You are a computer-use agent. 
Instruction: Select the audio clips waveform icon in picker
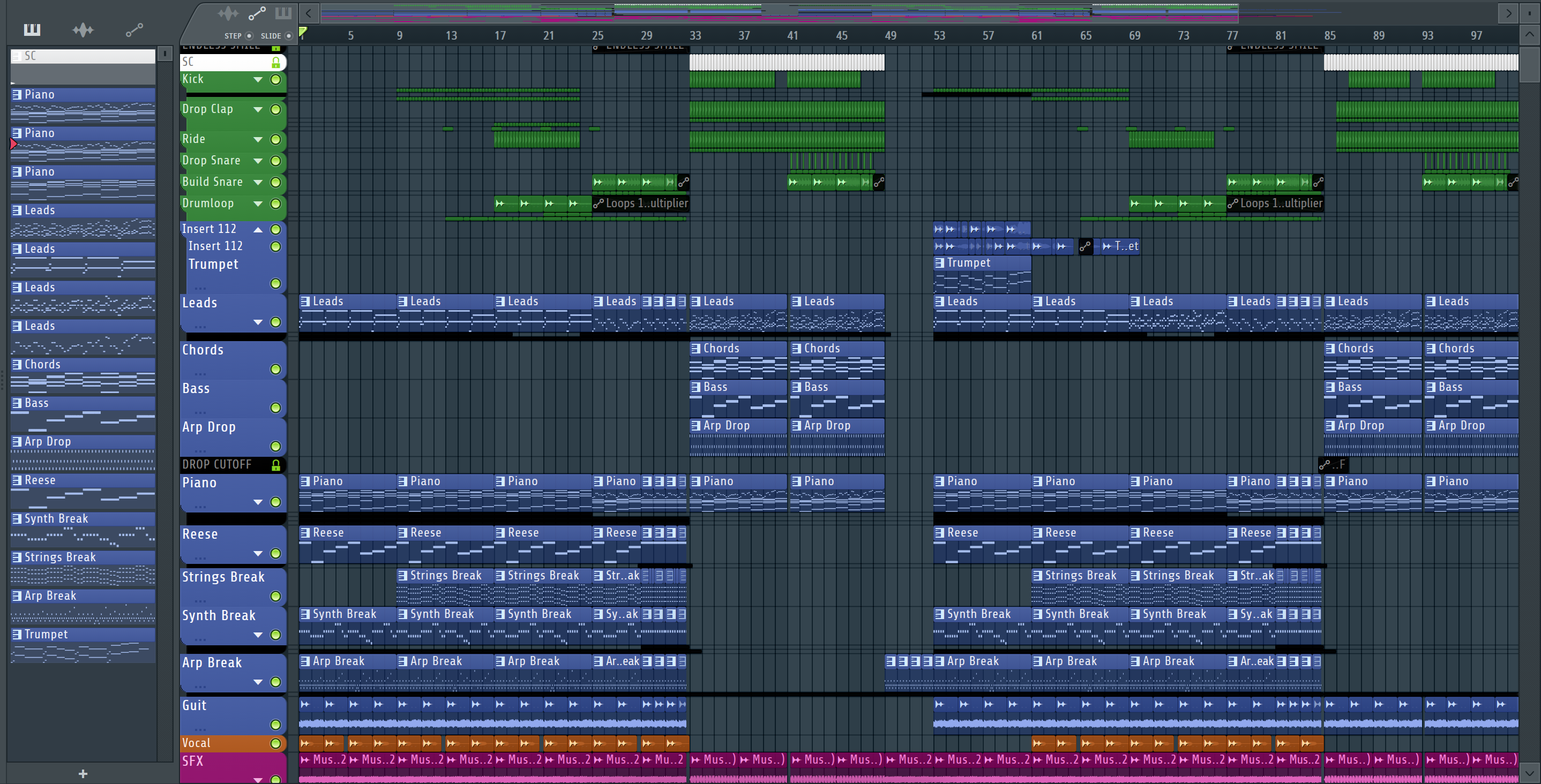83,29
